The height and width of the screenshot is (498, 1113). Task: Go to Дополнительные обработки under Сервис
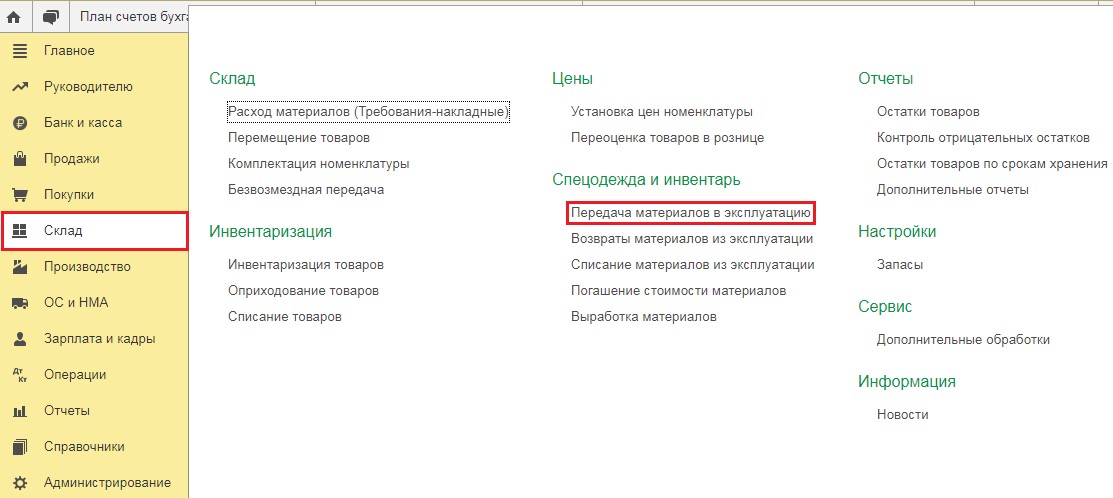[963, 340]
